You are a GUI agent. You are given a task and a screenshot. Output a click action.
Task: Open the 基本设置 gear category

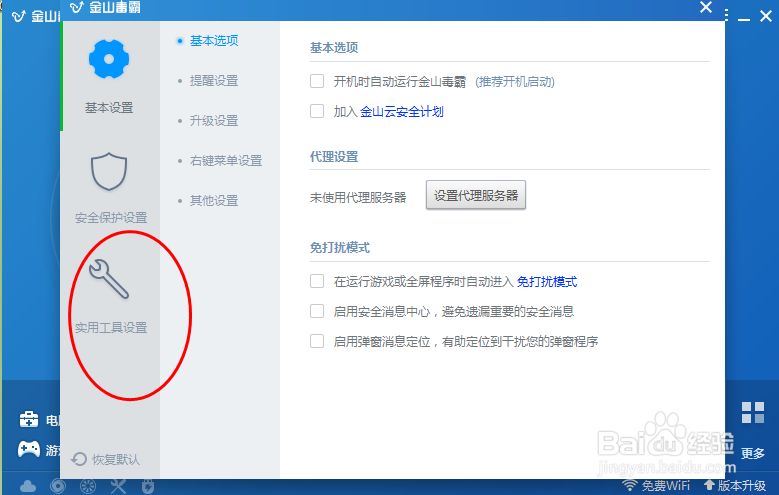109,76
